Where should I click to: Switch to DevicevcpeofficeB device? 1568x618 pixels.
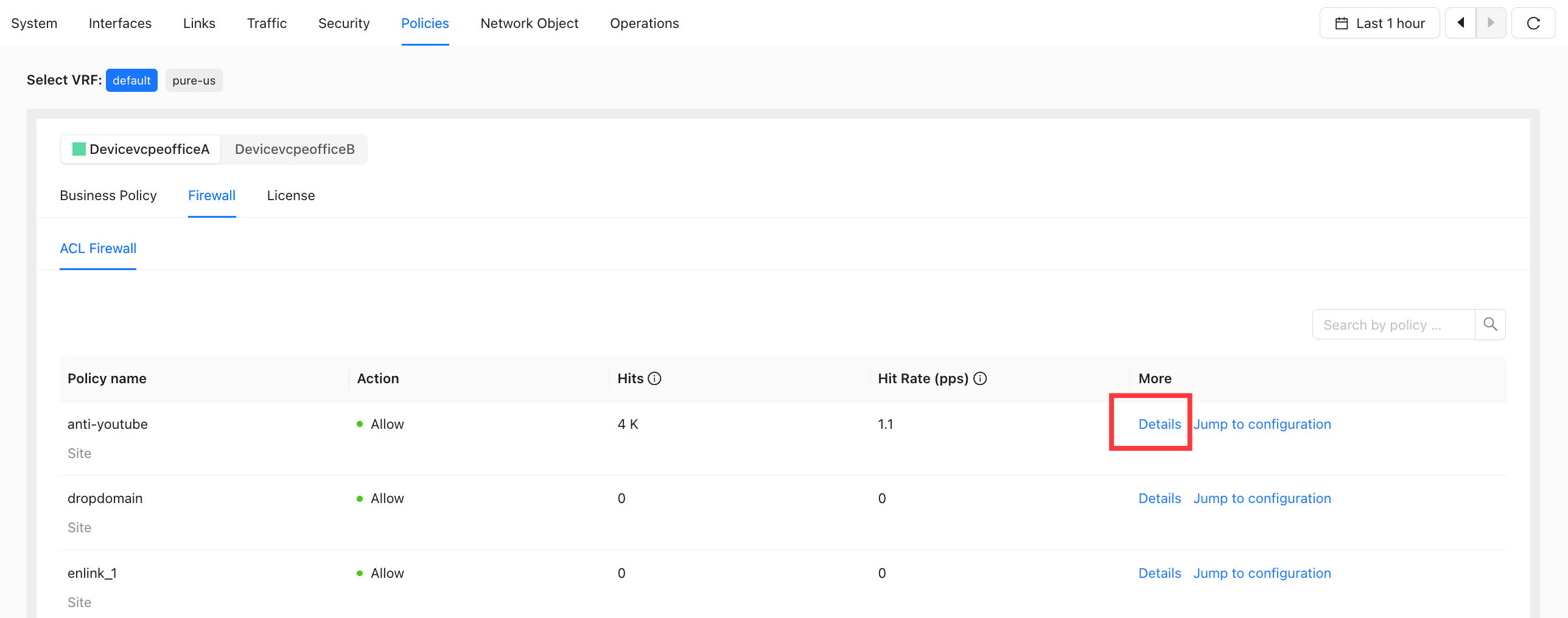295,149
